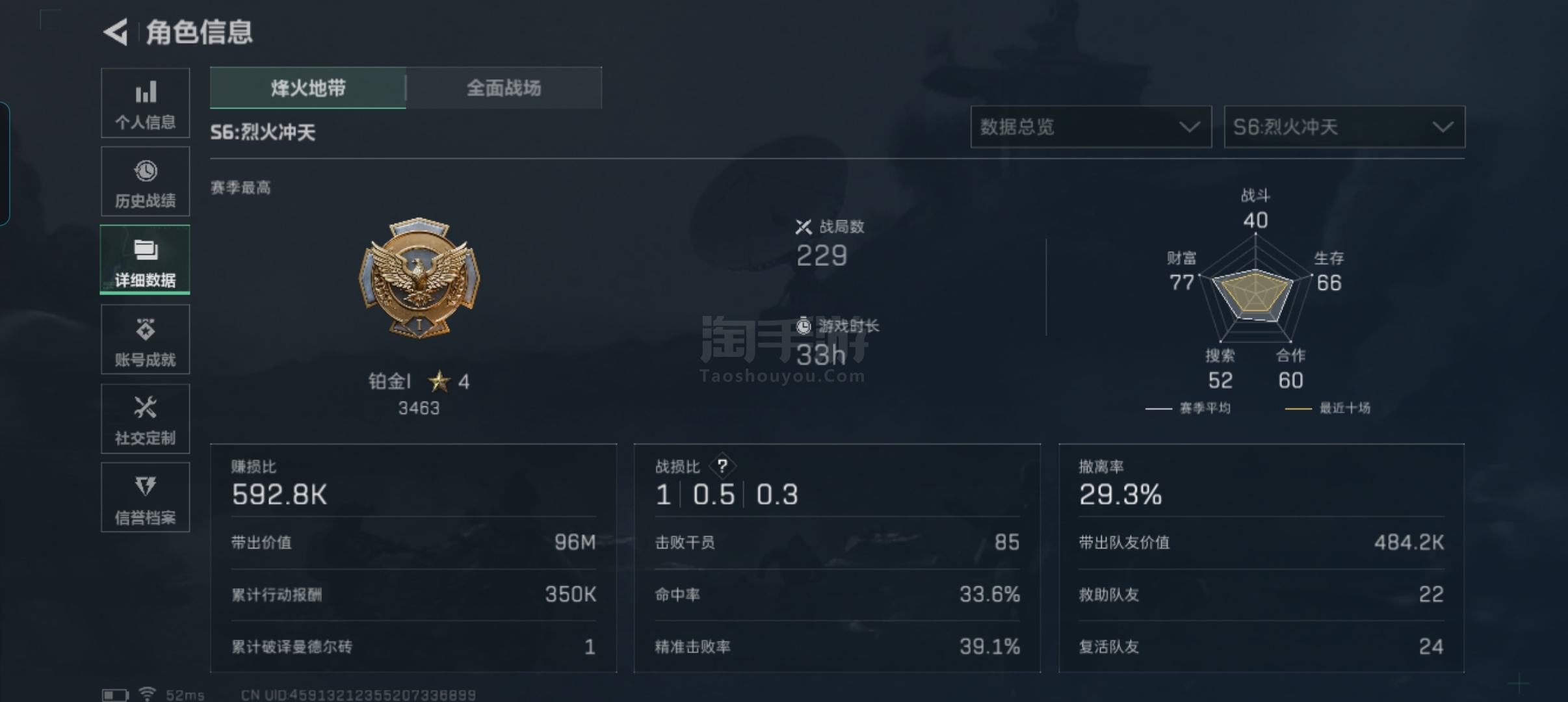Open the 信誉档案 badge icon panel
This screenshot has height=702, width=1568.
[x=146, y=498]
